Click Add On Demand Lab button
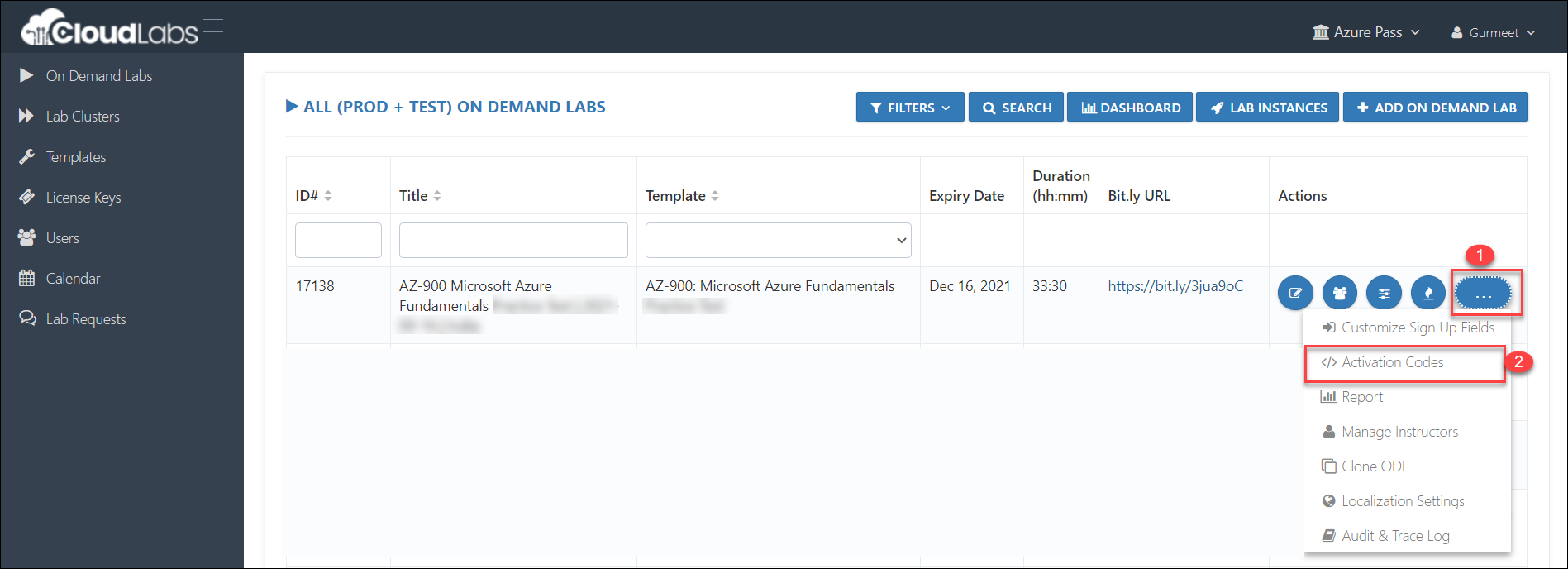Screen dimensions: 1568x569 click(1436, 108)
